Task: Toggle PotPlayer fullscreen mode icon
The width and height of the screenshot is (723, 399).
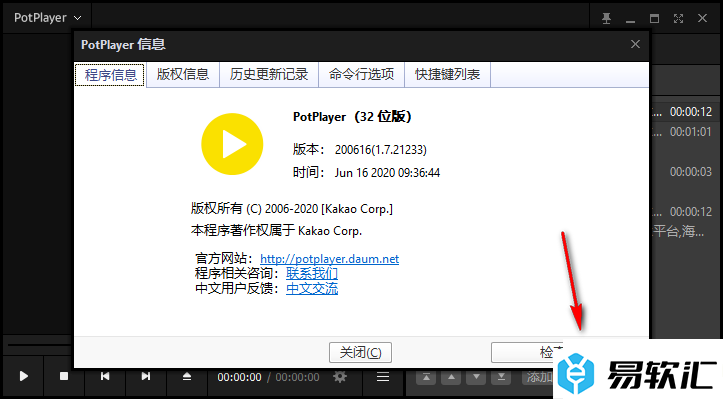Action: (678, 18)
